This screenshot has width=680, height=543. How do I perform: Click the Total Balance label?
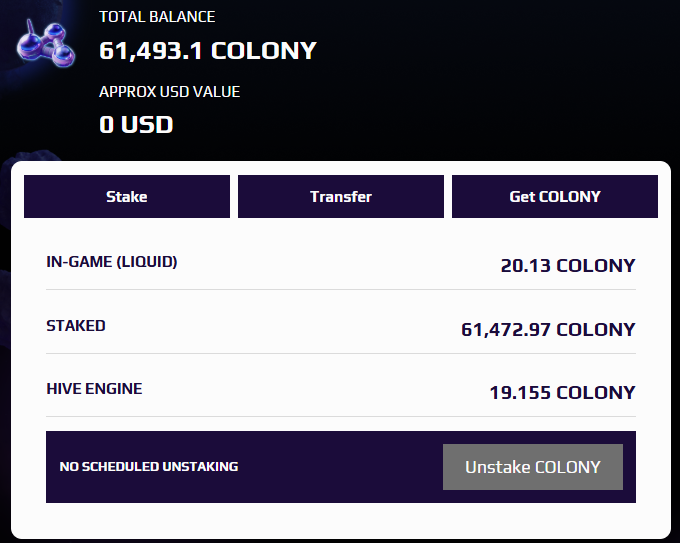(x=157, y=17)
